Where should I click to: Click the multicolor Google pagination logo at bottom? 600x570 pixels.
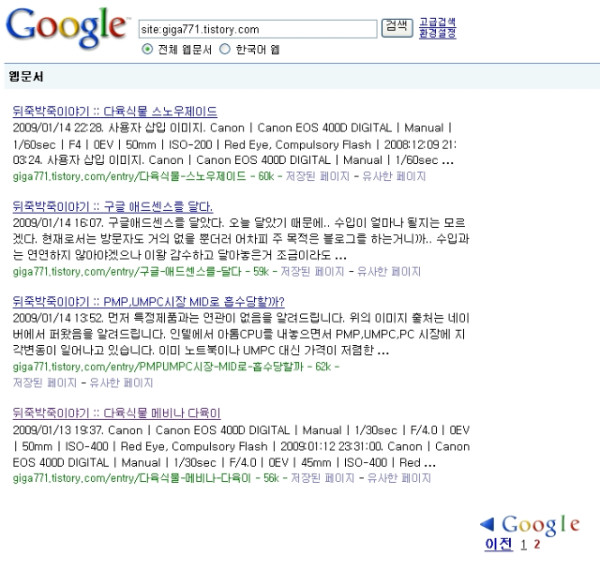point(540,525)
